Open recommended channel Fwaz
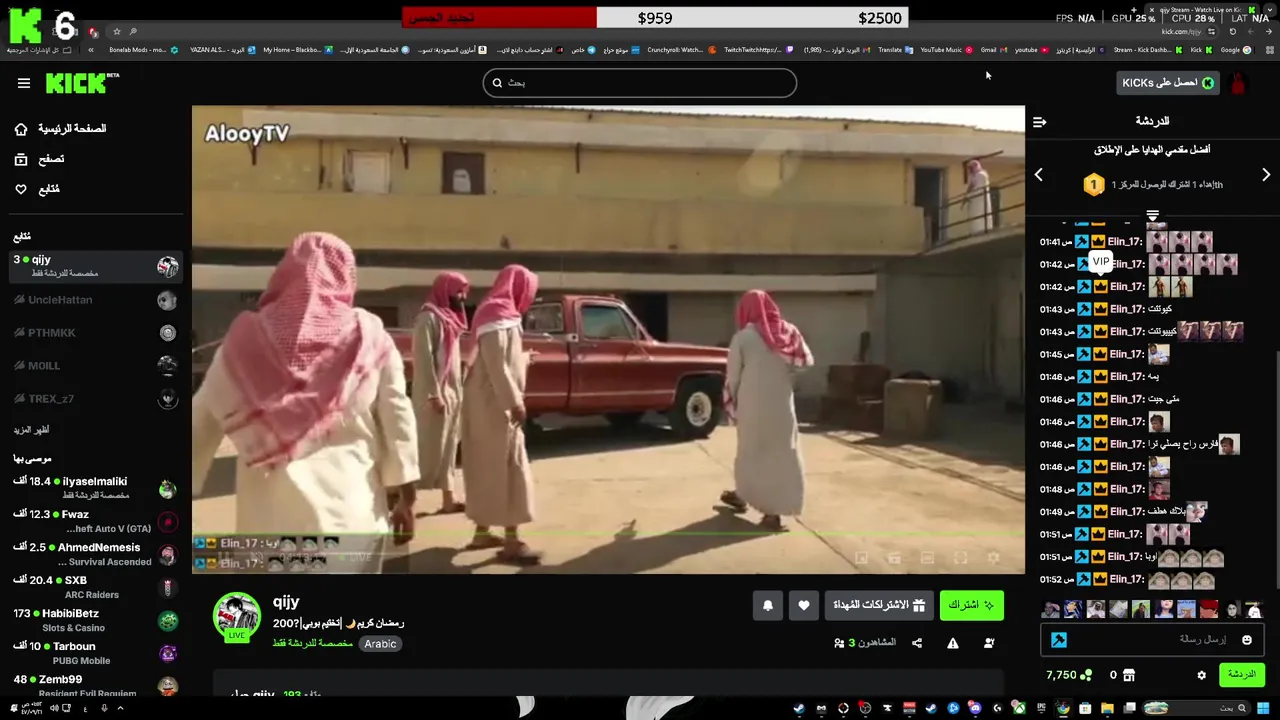 tap(96, 521)
